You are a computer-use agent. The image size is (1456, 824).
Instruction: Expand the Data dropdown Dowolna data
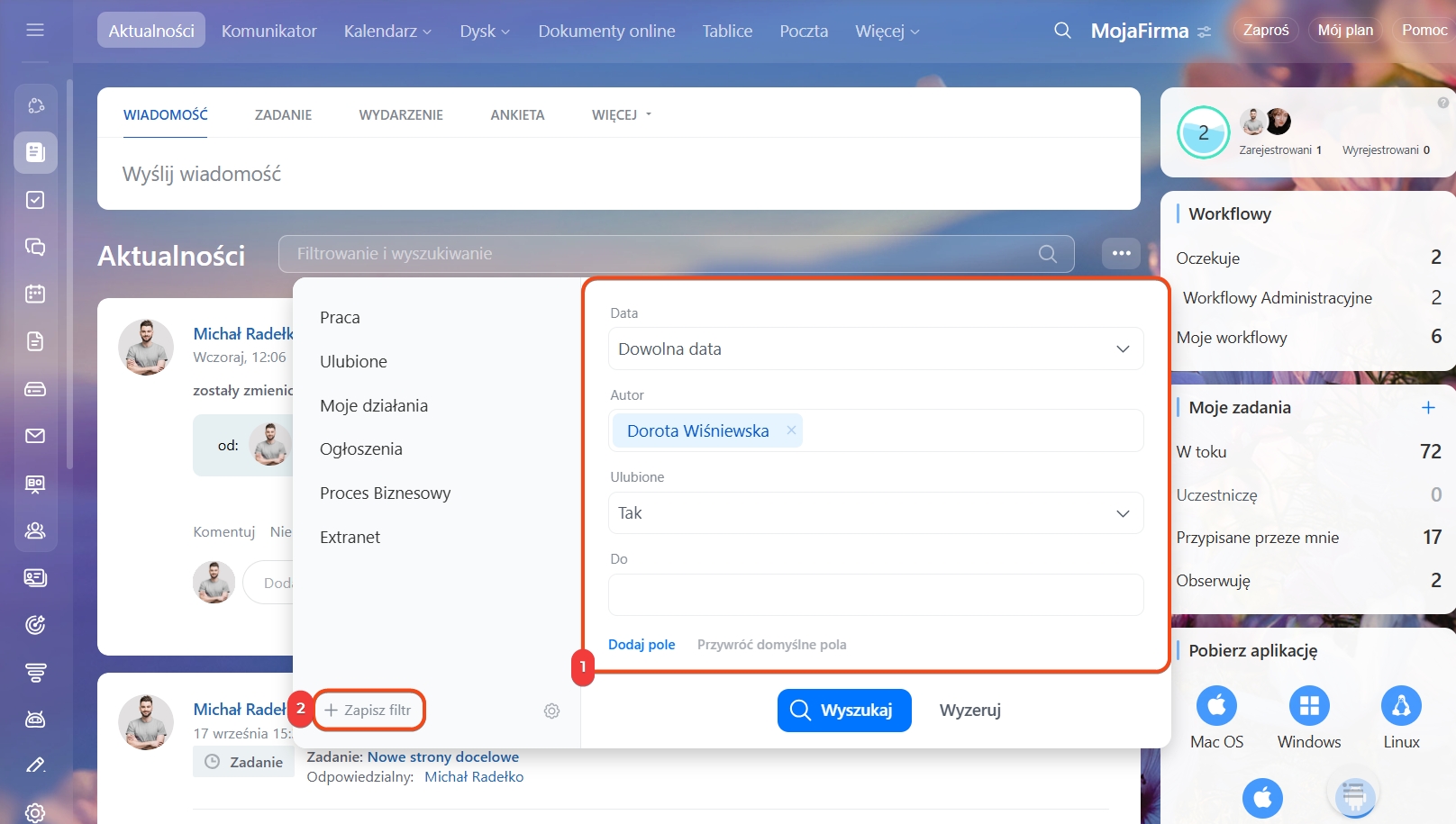tap(875, 349)
